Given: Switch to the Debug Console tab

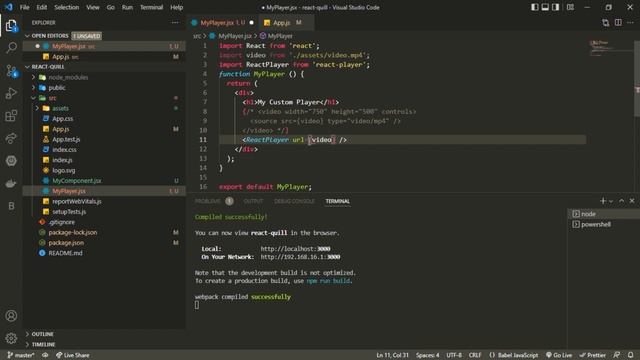Looking at the screenshot, I should [294, 201].
